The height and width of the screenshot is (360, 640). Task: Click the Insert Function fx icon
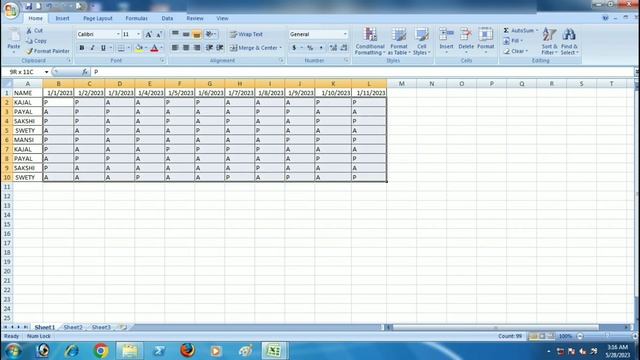coord(84,72)
